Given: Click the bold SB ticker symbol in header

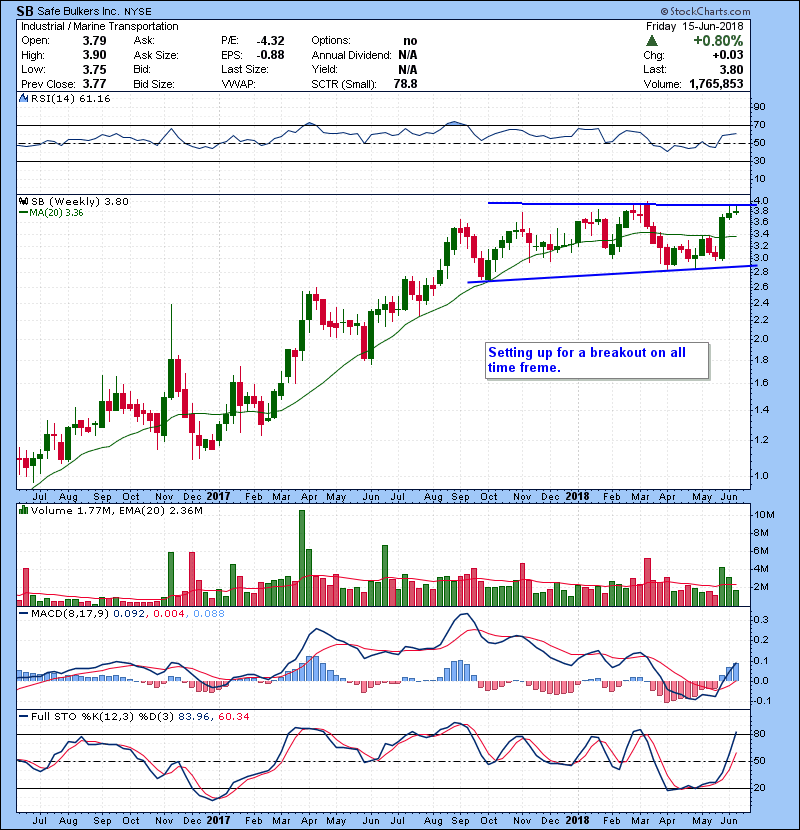Looking at the screenshot, I should (25, 11).
